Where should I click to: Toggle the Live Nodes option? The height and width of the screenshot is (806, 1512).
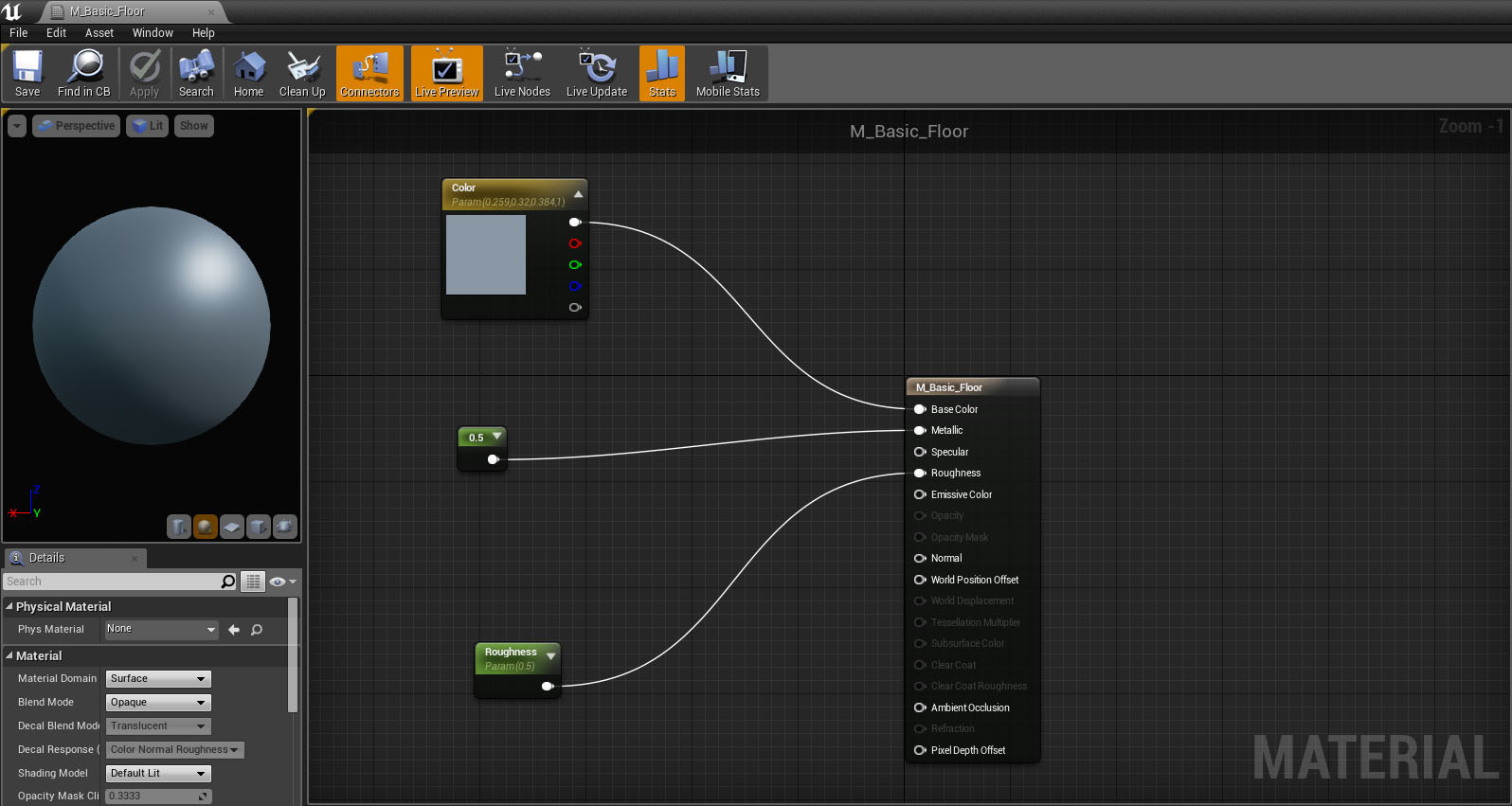pos(522,73)
